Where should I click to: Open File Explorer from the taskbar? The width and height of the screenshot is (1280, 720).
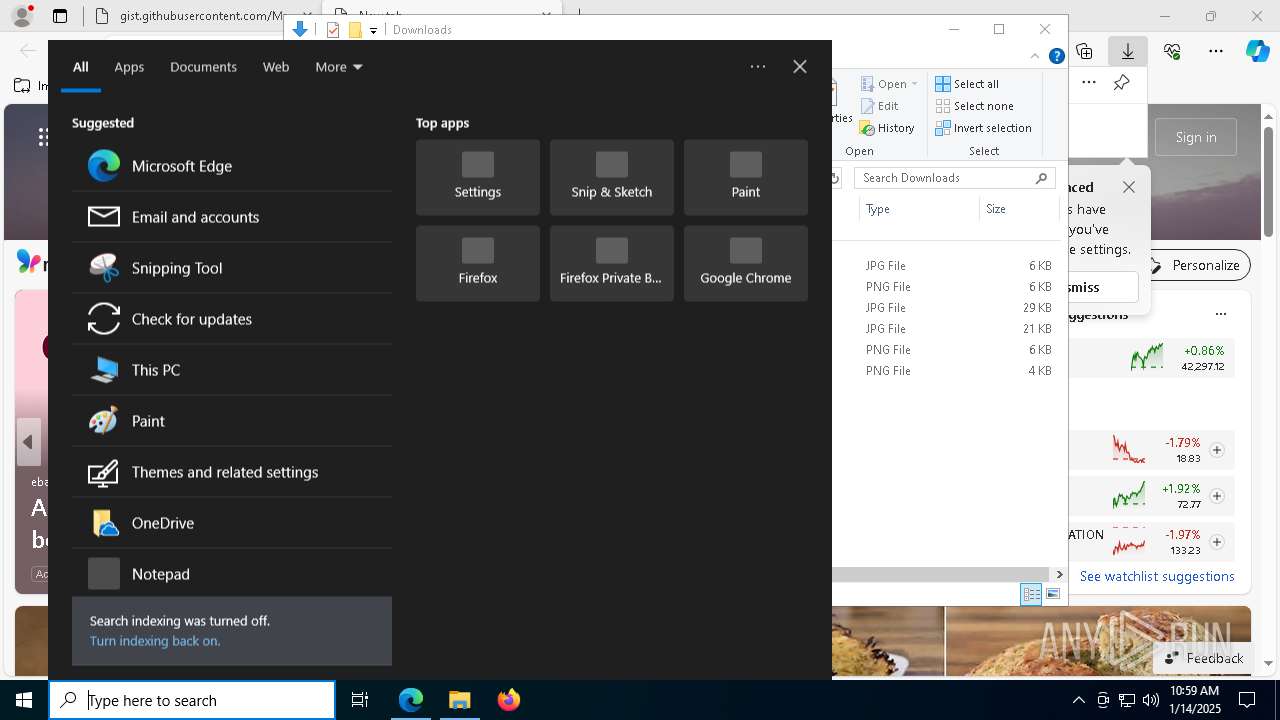pyautogui.click(x=459, y=700)
